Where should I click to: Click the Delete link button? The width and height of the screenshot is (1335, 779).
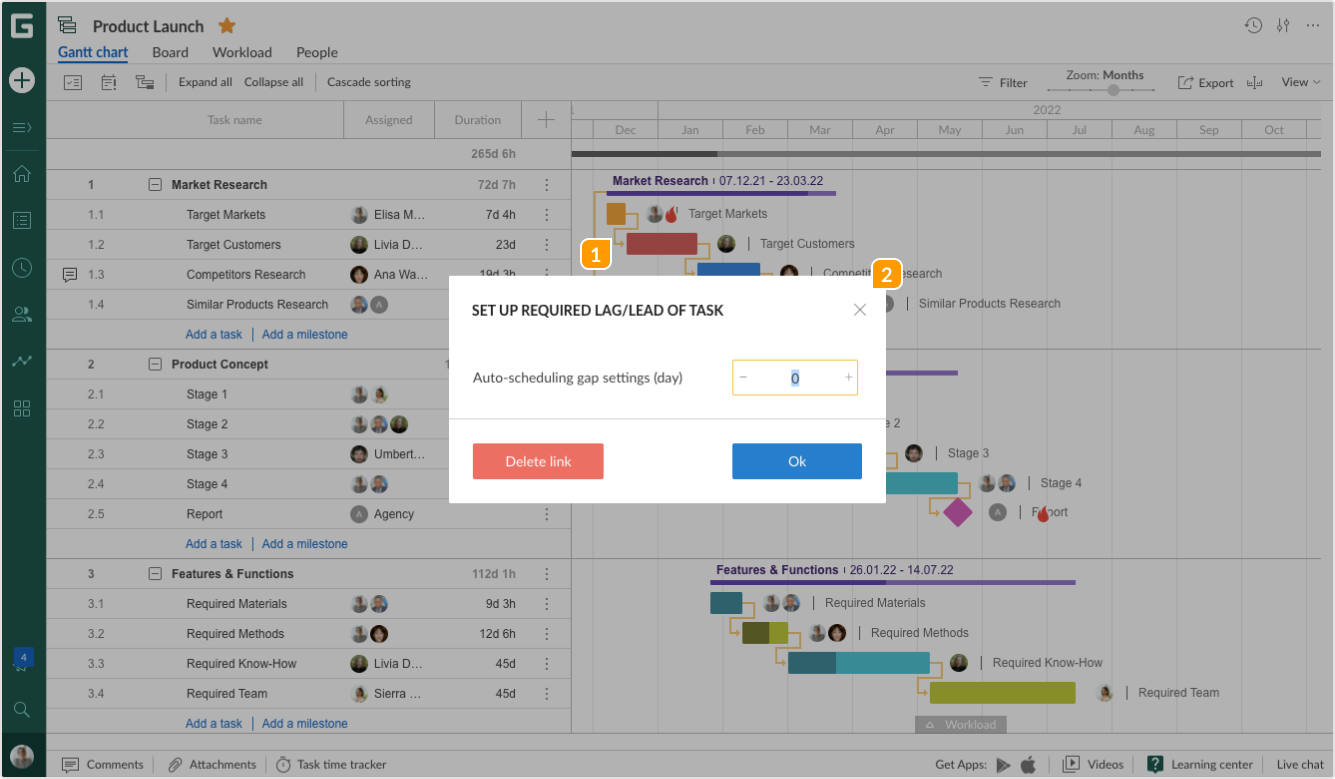click(x=538, y=461)
